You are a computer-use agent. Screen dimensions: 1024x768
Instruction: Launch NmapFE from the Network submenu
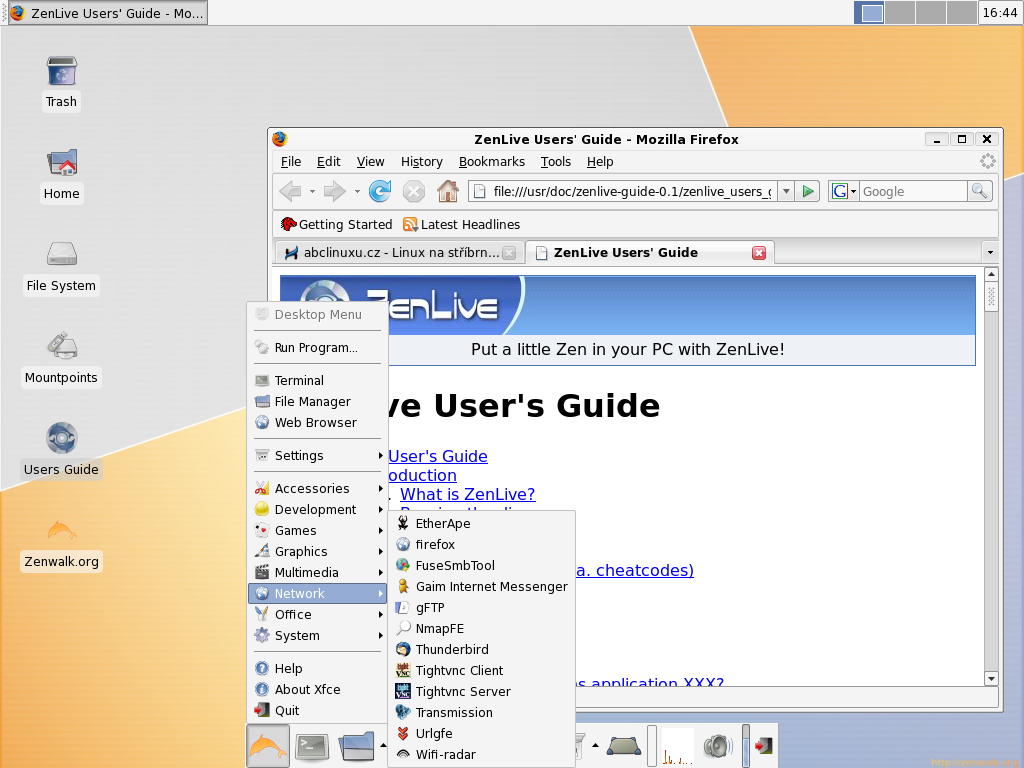pos(481,629)
